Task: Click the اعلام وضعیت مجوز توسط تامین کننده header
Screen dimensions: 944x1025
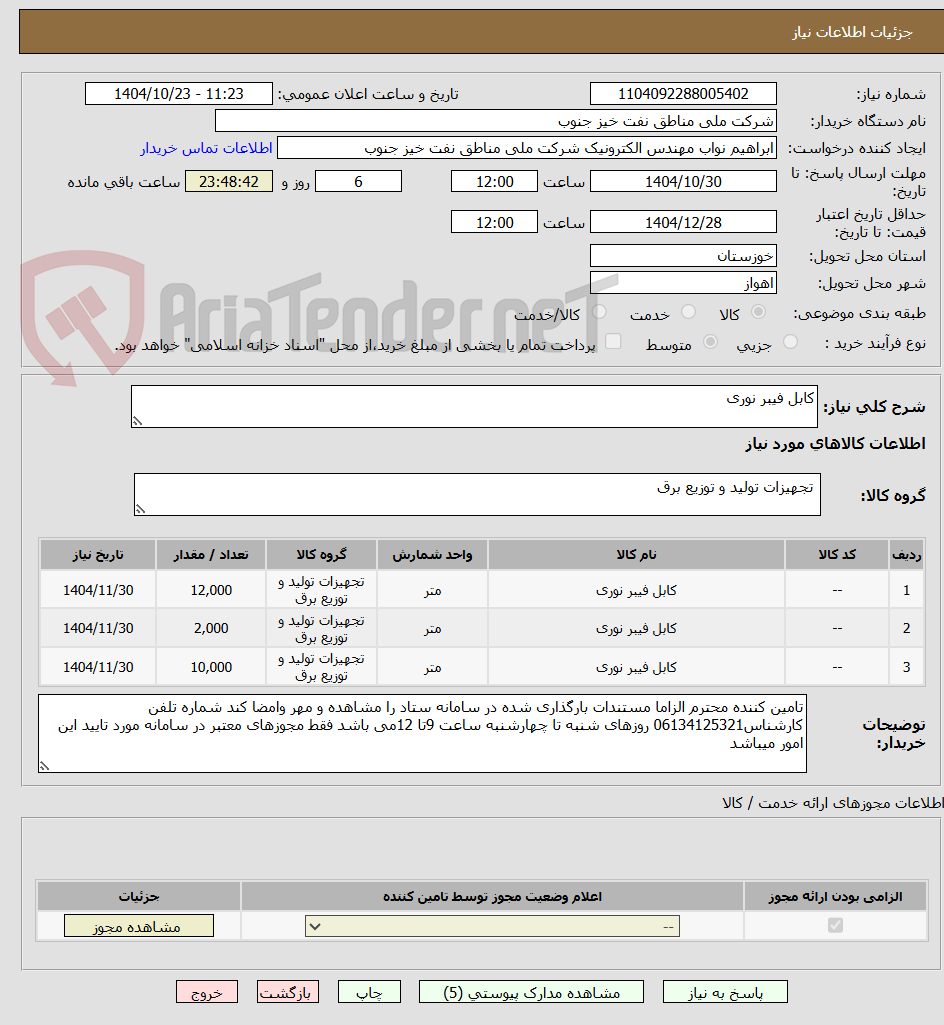Action: tap(492, 896)
